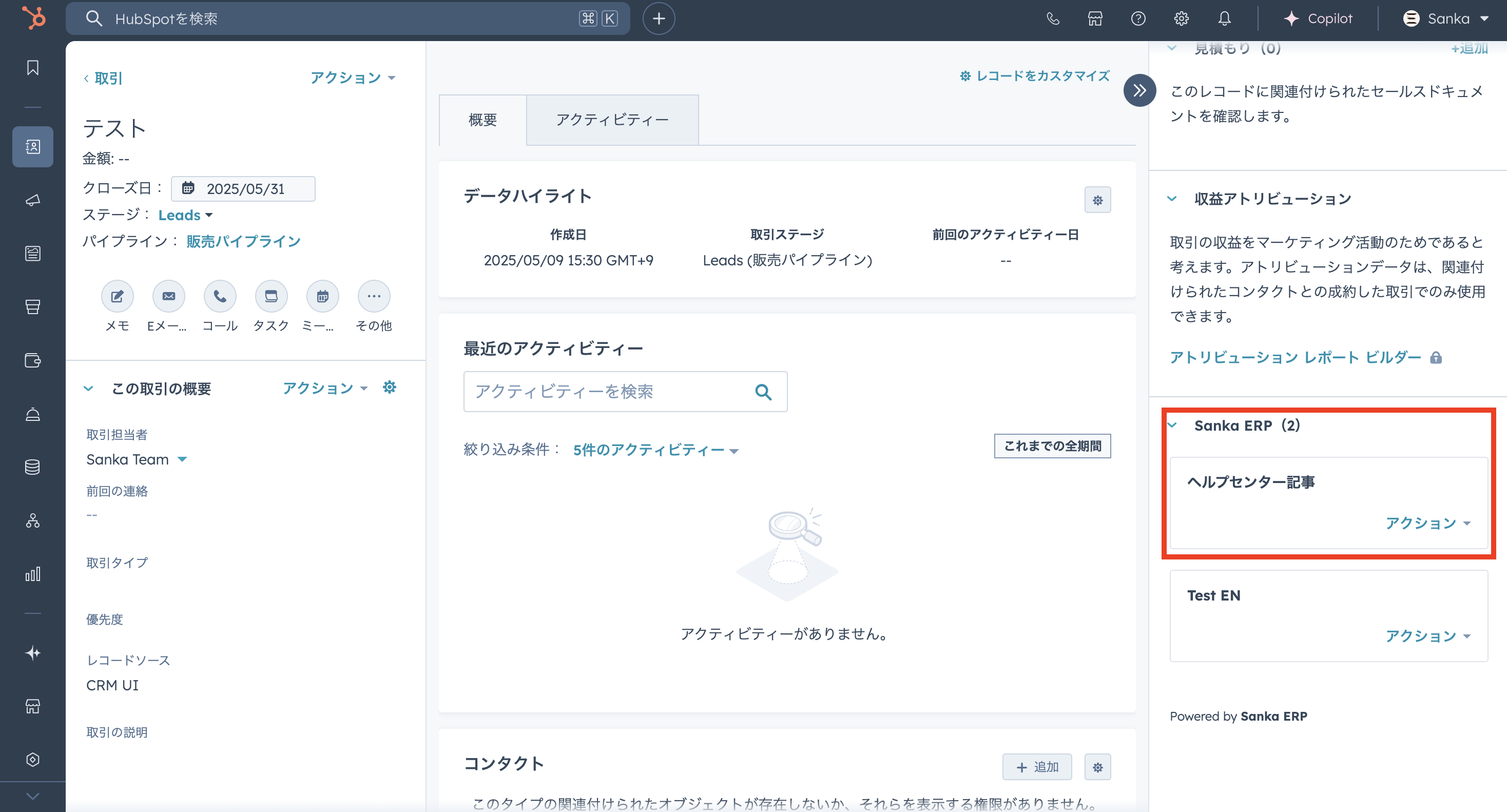The image size is (1507, 812).
Task: Open the help question mark icon
Action: coord(1138,18)
